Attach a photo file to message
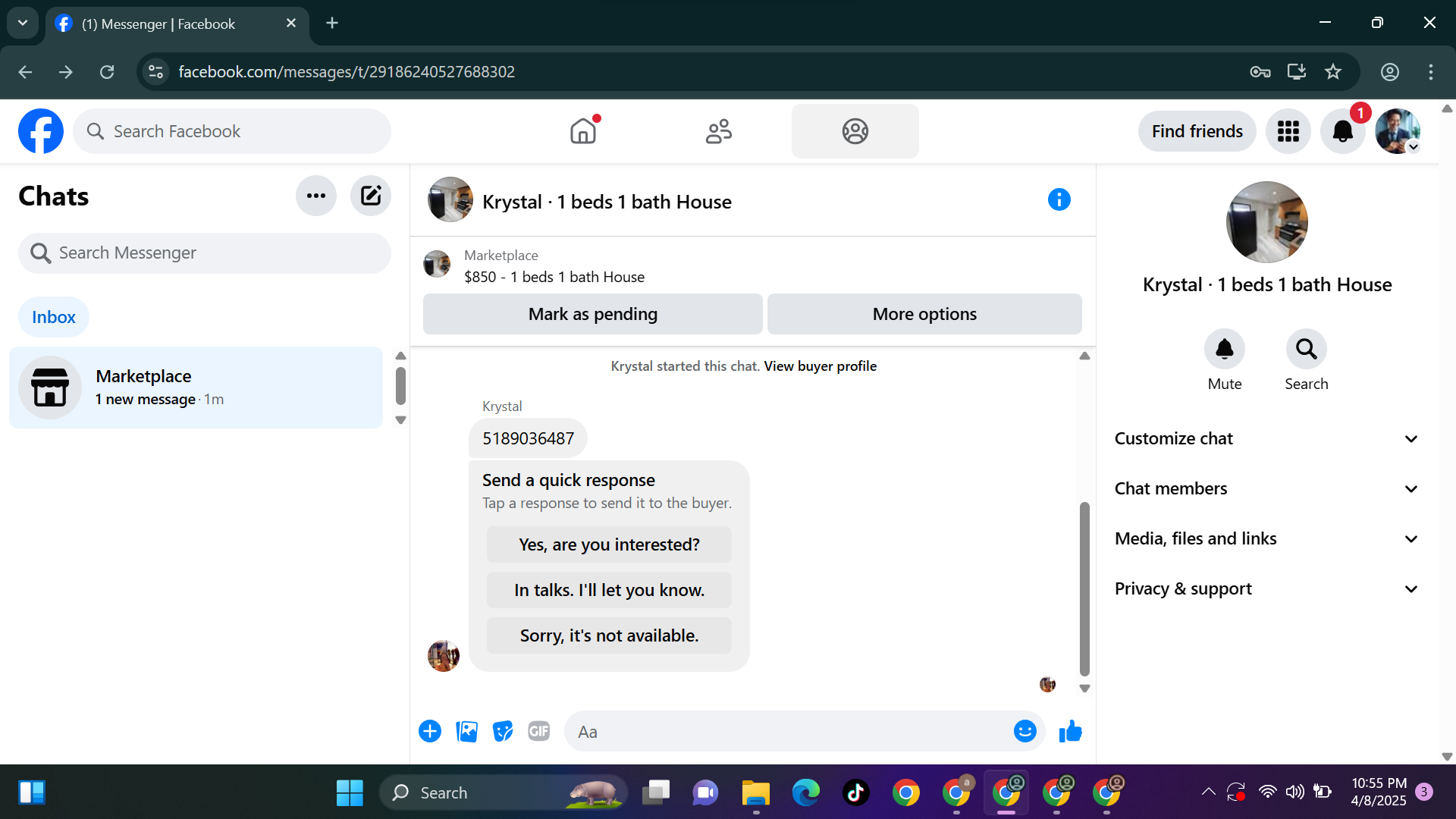The height and width of the screenshot is (819, 1456). coord(466,731)
